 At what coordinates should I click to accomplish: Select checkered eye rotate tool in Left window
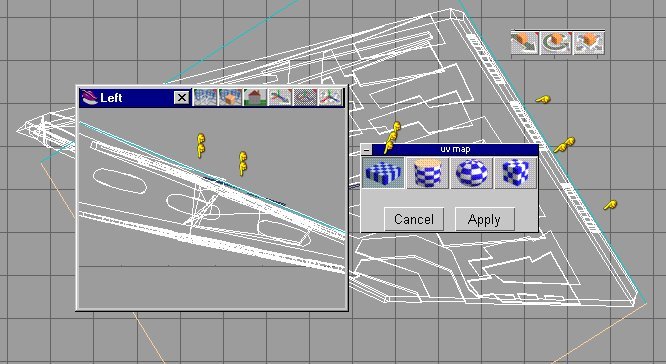click(305, 97)
